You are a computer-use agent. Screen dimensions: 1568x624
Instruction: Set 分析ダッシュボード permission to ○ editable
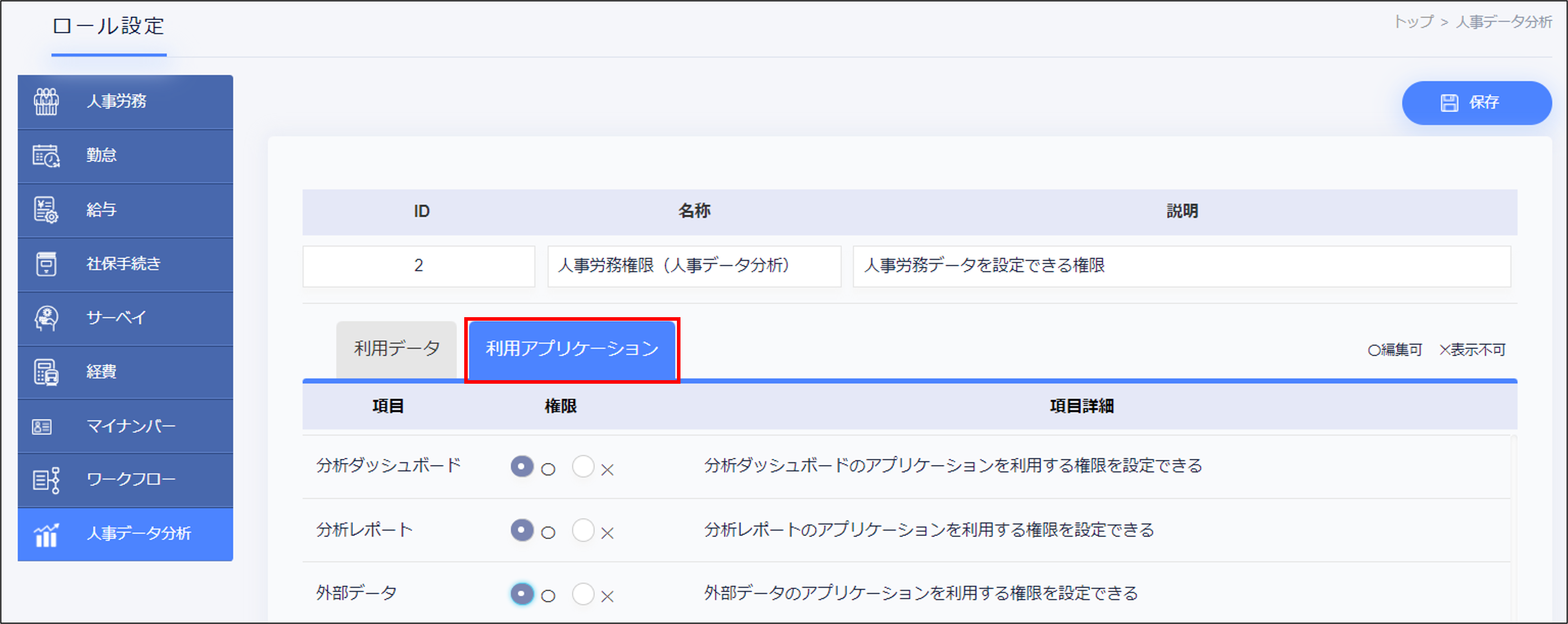coord(521,467)
